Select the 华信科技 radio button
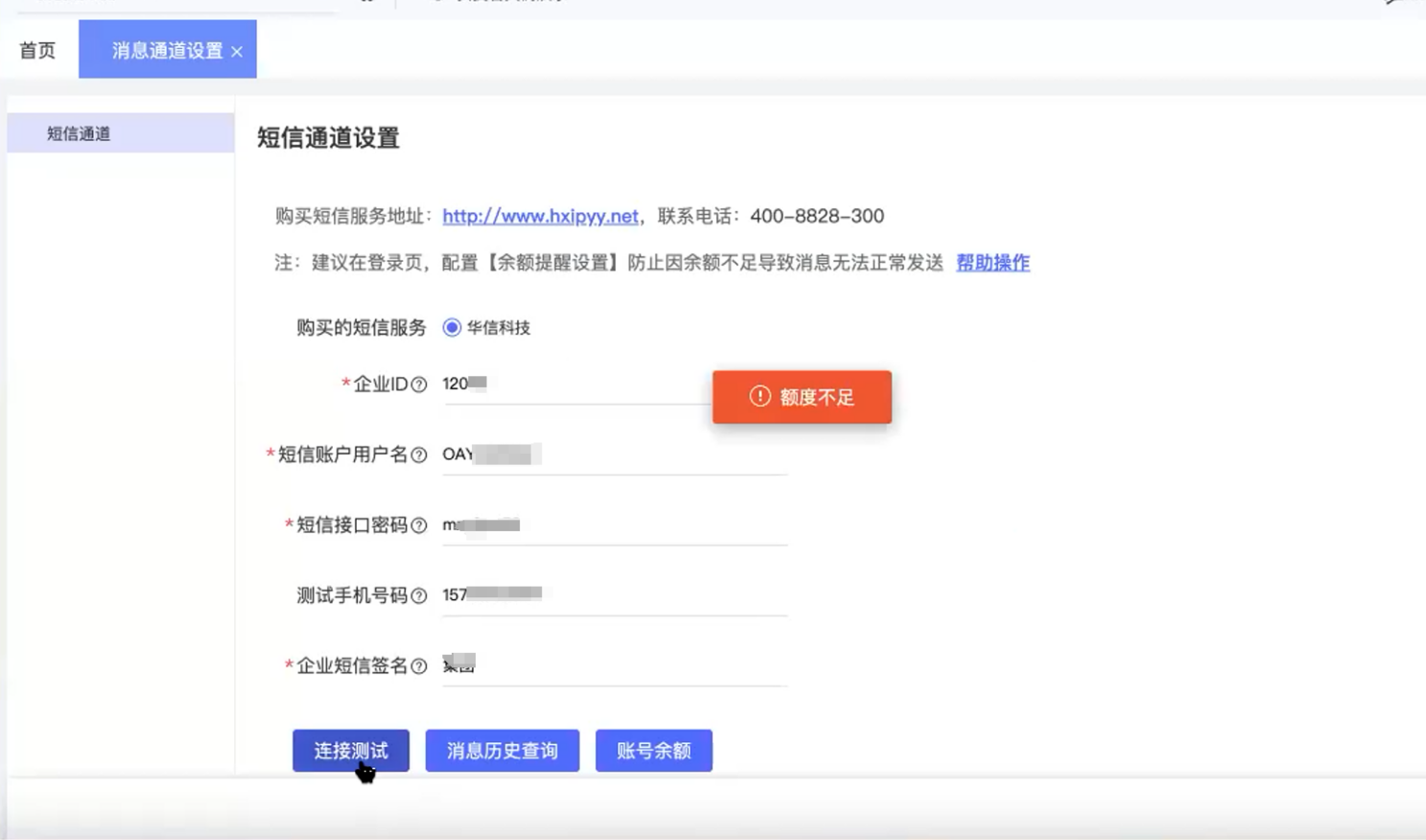This screenshot has height=840, width=1426. pyautogui.click(x=452, y=328)
